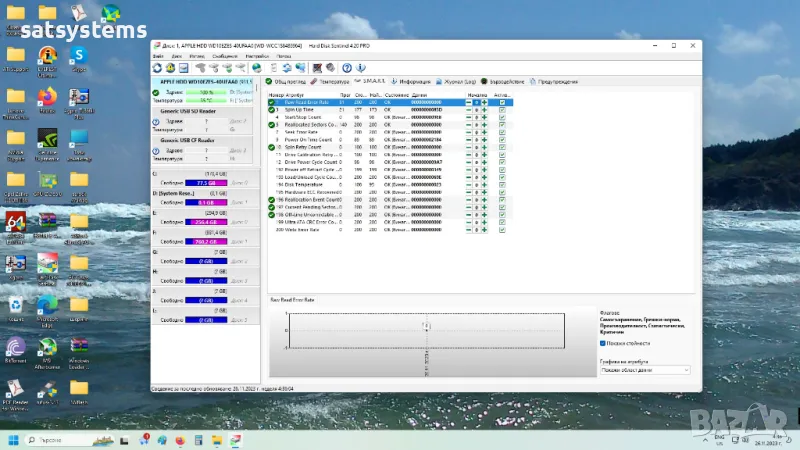
Task: Click plus offset icon for Raw Read Error Rate
Action: (485, 102)
